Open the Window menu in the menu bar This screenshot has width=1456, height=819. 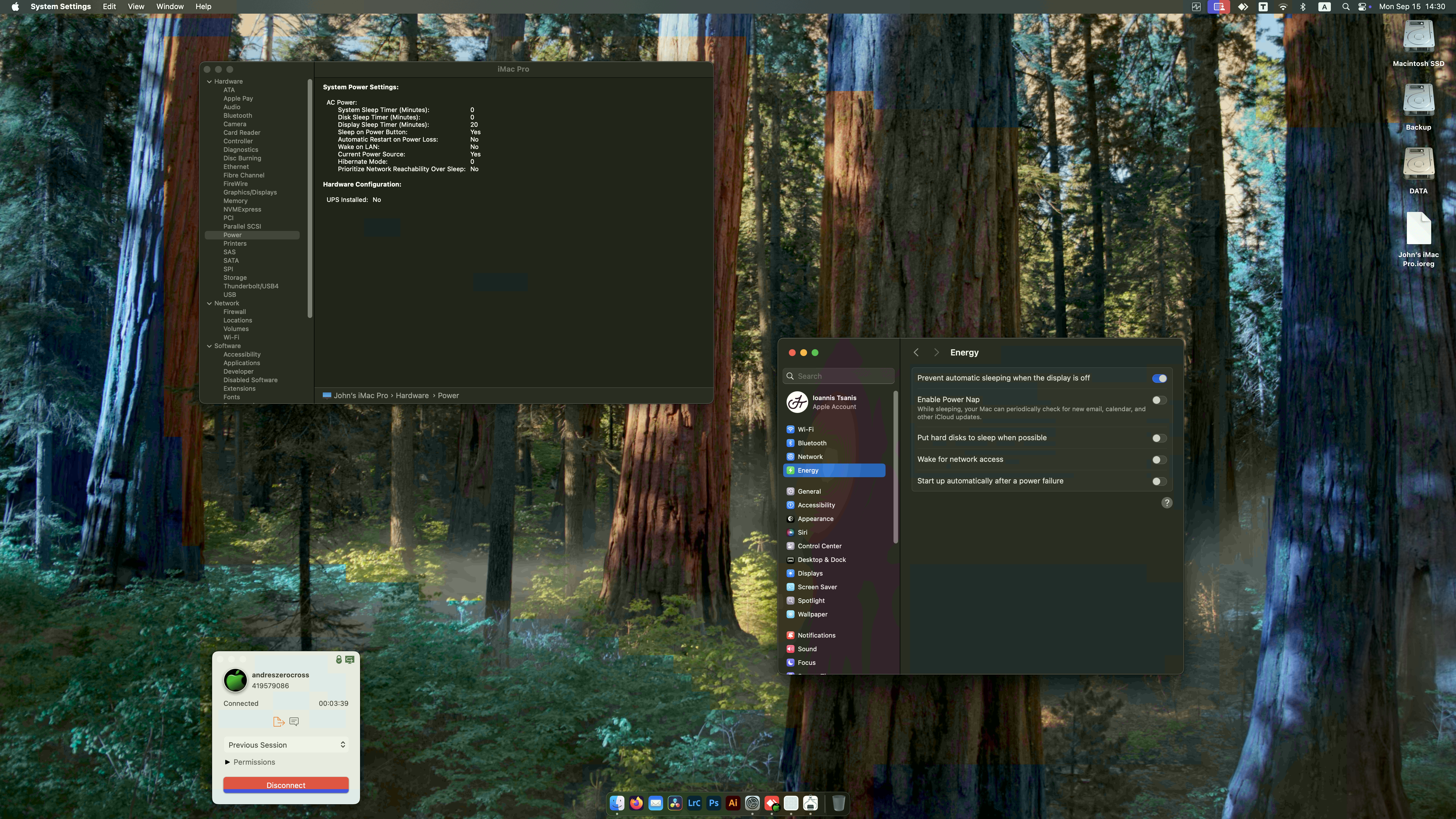coord(169,6)
